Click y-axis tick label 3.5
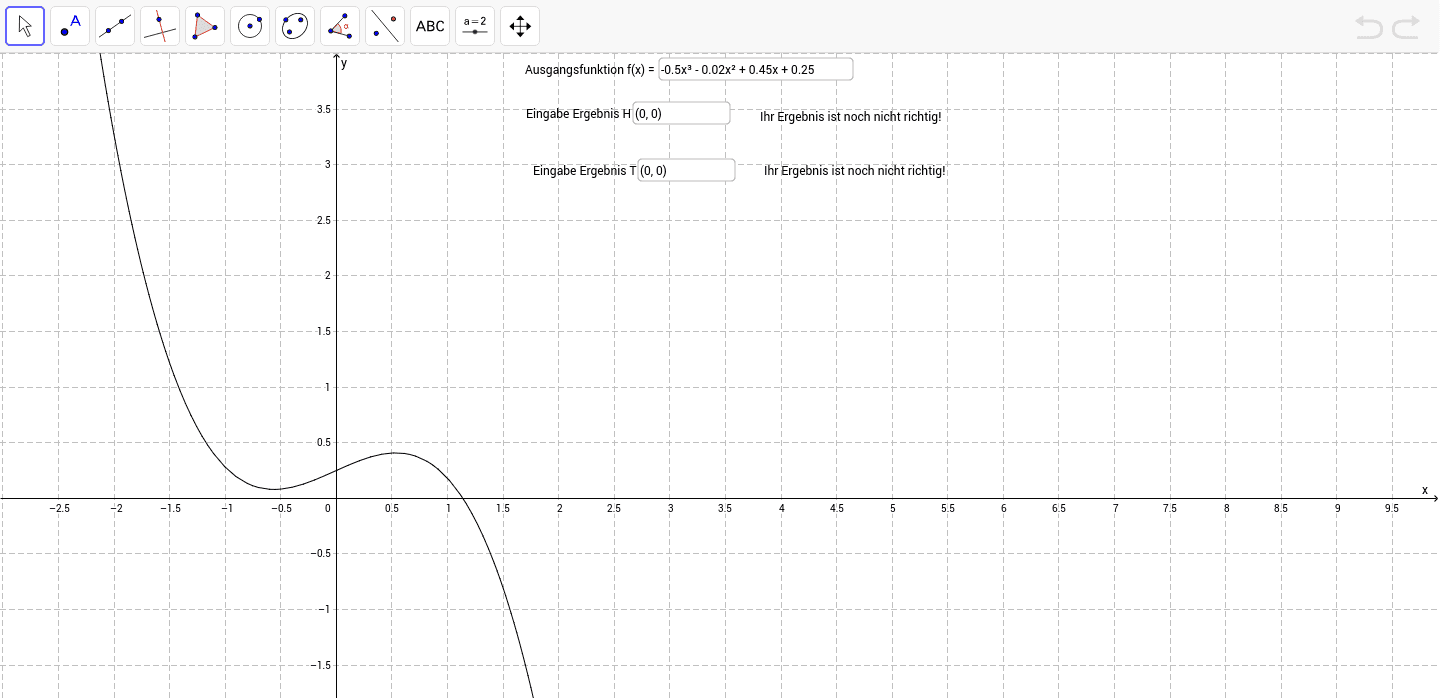Image resolution: width=1440 pixels, height=700 pixels. point(324,109)
